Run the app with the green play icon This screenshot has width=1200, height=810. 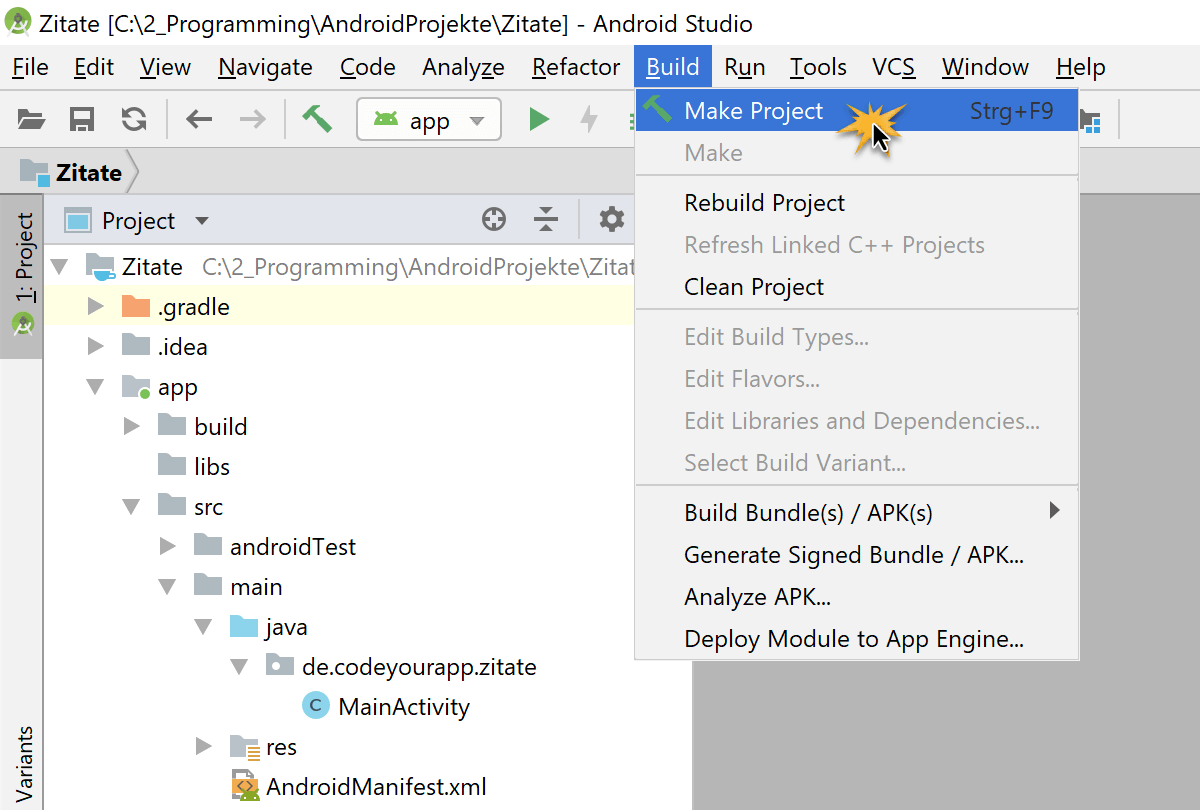[539, 120]
